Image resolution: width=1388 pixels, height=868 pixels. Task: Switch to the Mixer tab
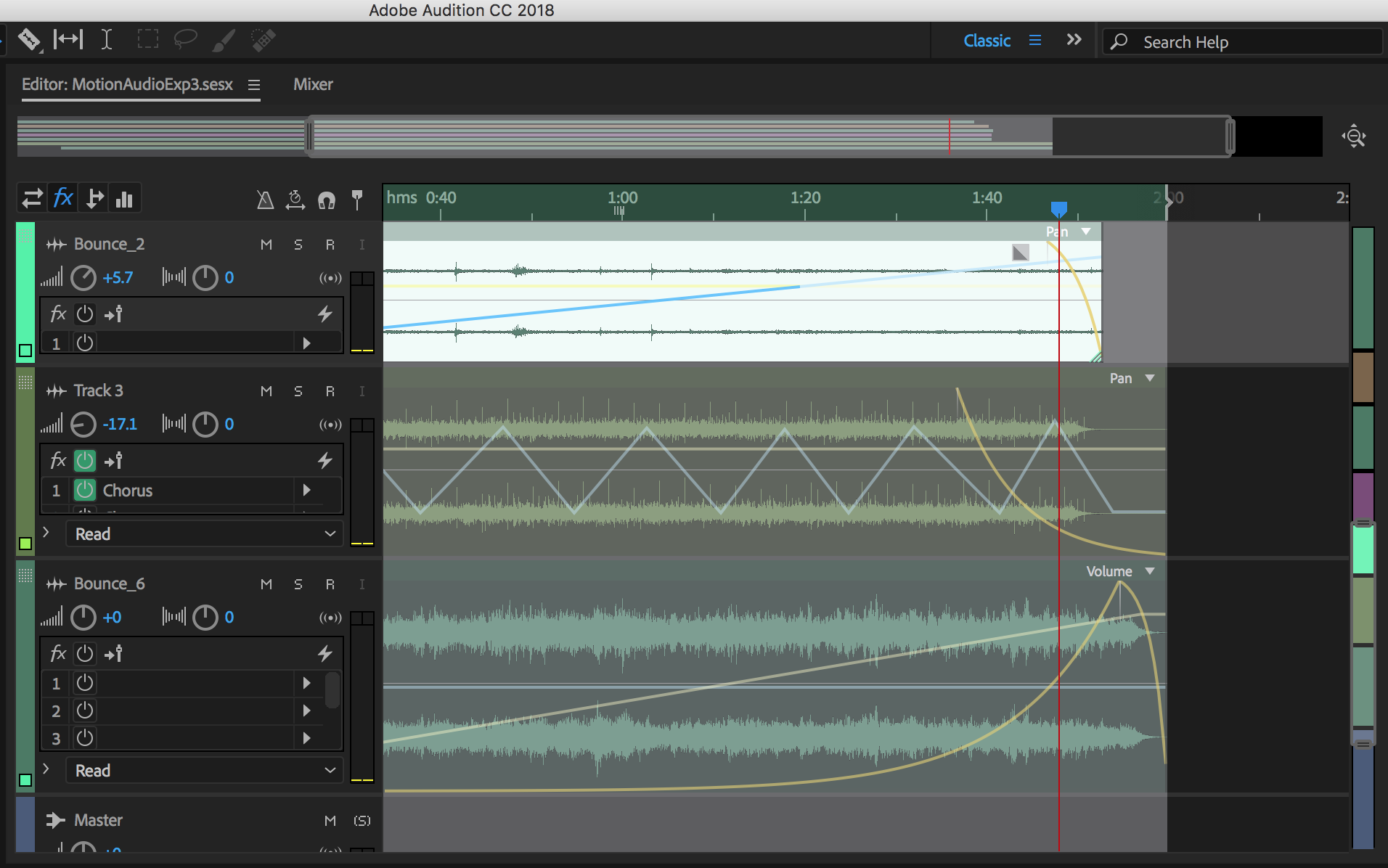click(313, 84)
